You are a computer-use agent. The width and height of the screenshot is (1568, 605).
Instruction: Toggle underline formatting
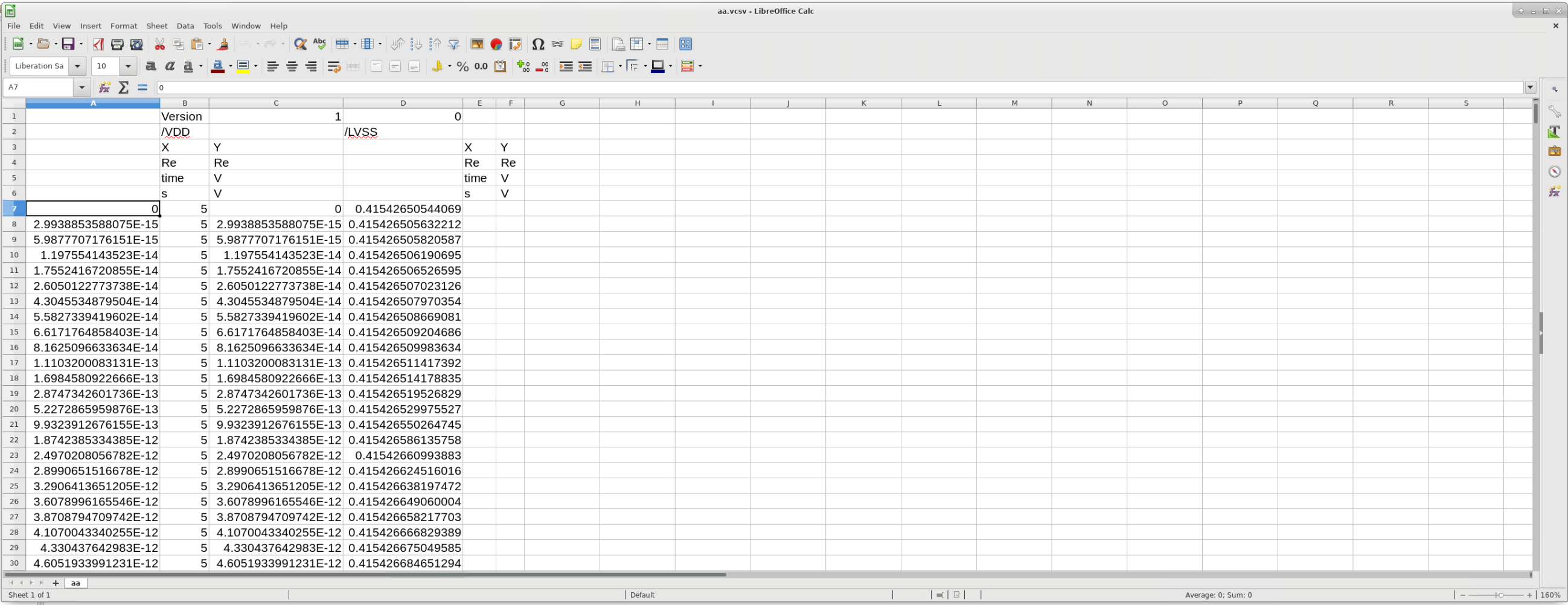188,66
